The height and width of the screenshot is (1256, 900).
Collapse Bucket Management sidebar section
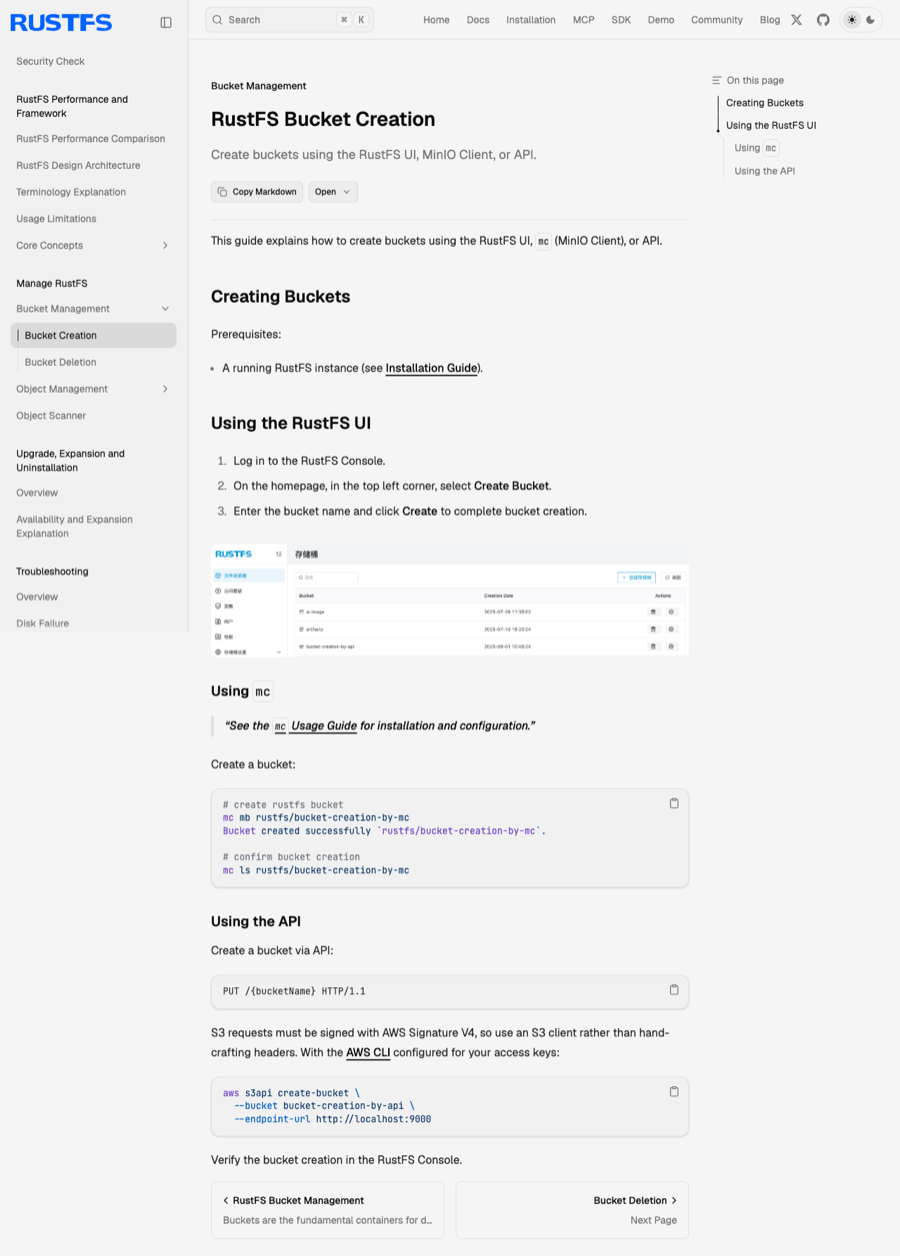tap(165, 309)
